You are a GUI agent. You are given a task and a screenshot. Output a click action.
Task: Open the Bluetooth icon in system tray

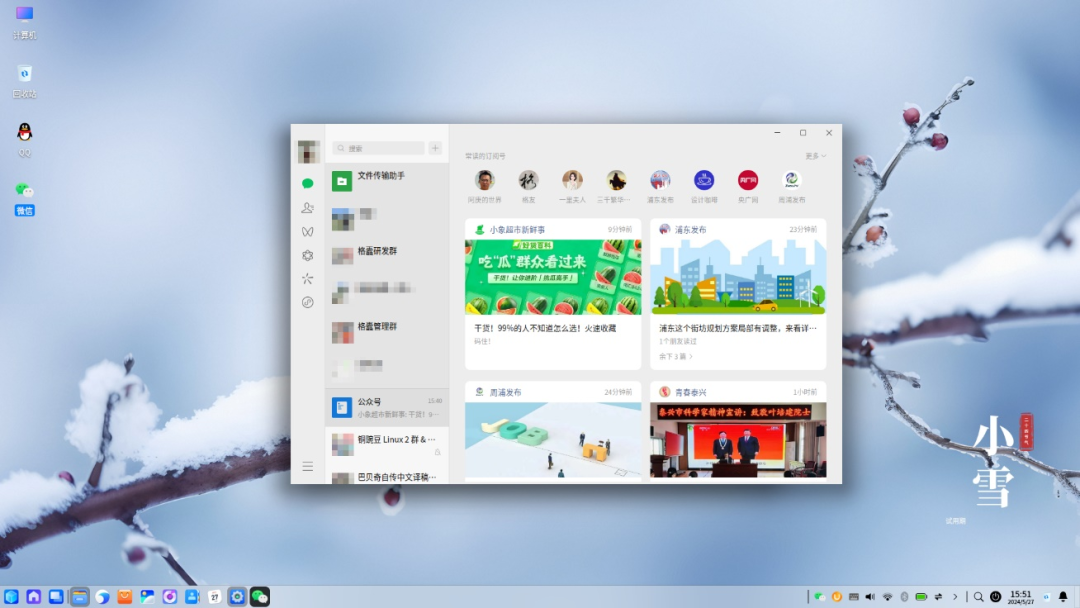(x=904, y=597)
